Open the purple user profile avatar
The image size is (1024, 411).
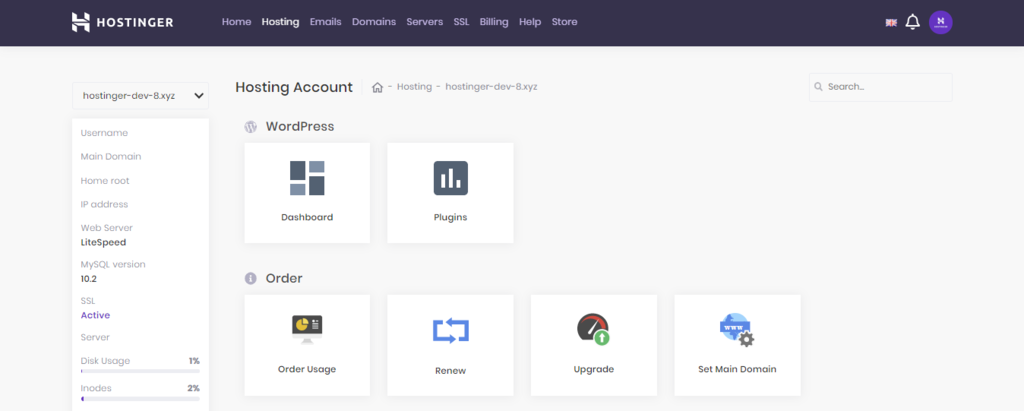pos(940,22)
